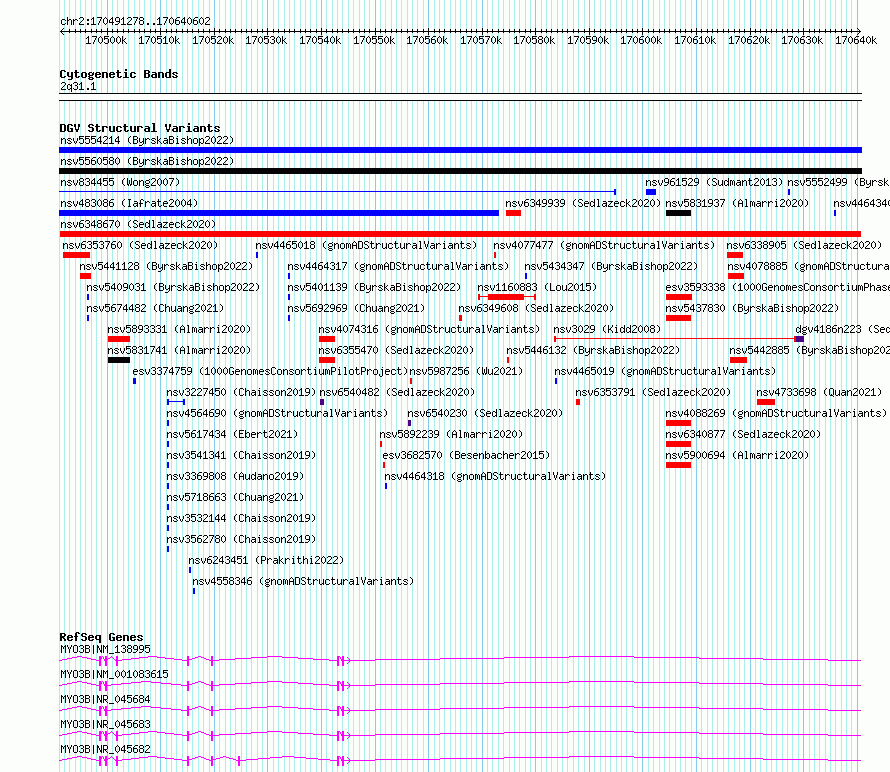Click the esv3682570 (Besenbacher2015) label
Screen dimensions: 890x772
tap(467, 455)
